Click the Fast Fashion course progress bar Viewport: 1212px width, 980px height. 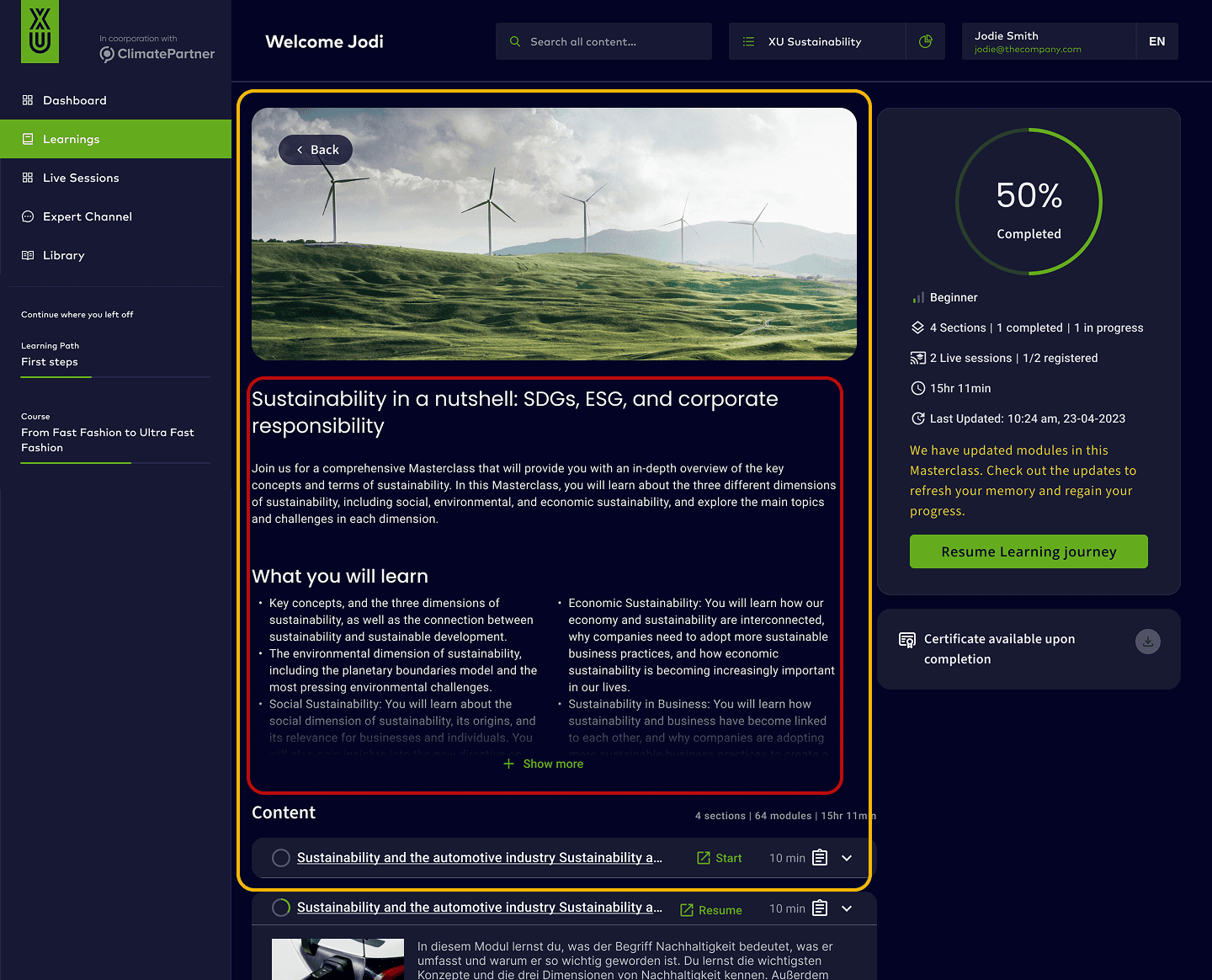click(115, 463)
